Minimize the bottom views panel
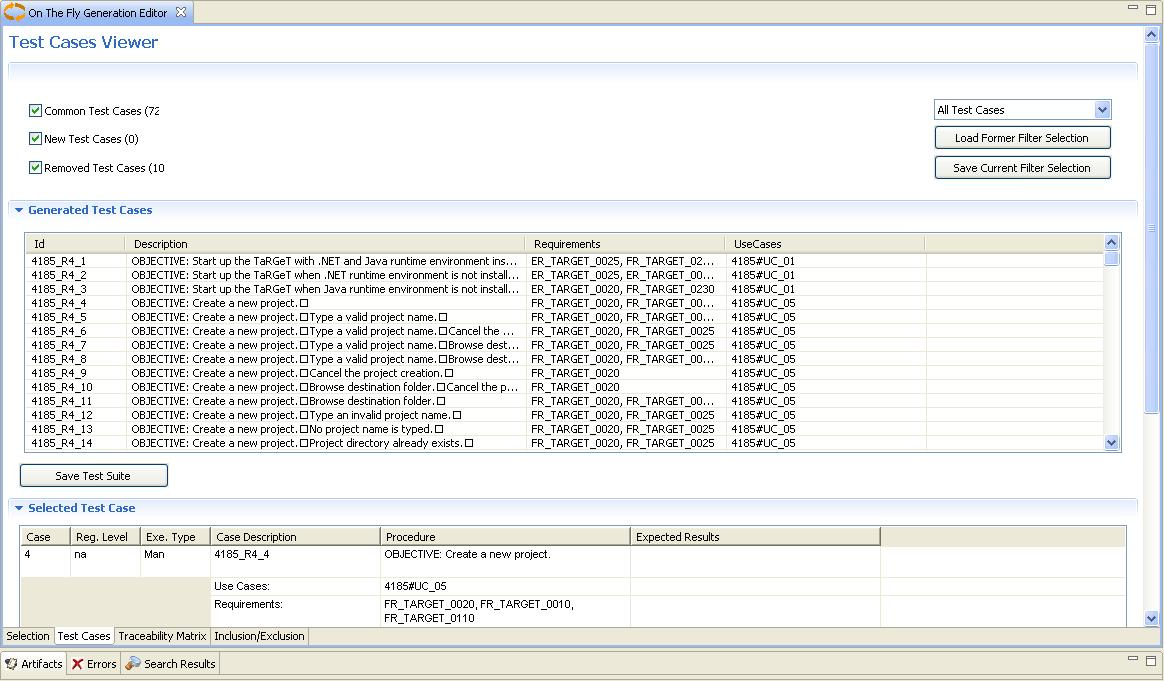 click(1133, 658)
